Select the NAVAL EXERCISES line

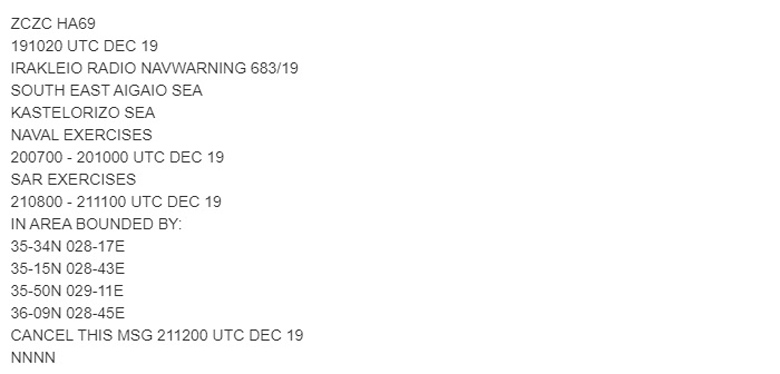tap(81, 135)
